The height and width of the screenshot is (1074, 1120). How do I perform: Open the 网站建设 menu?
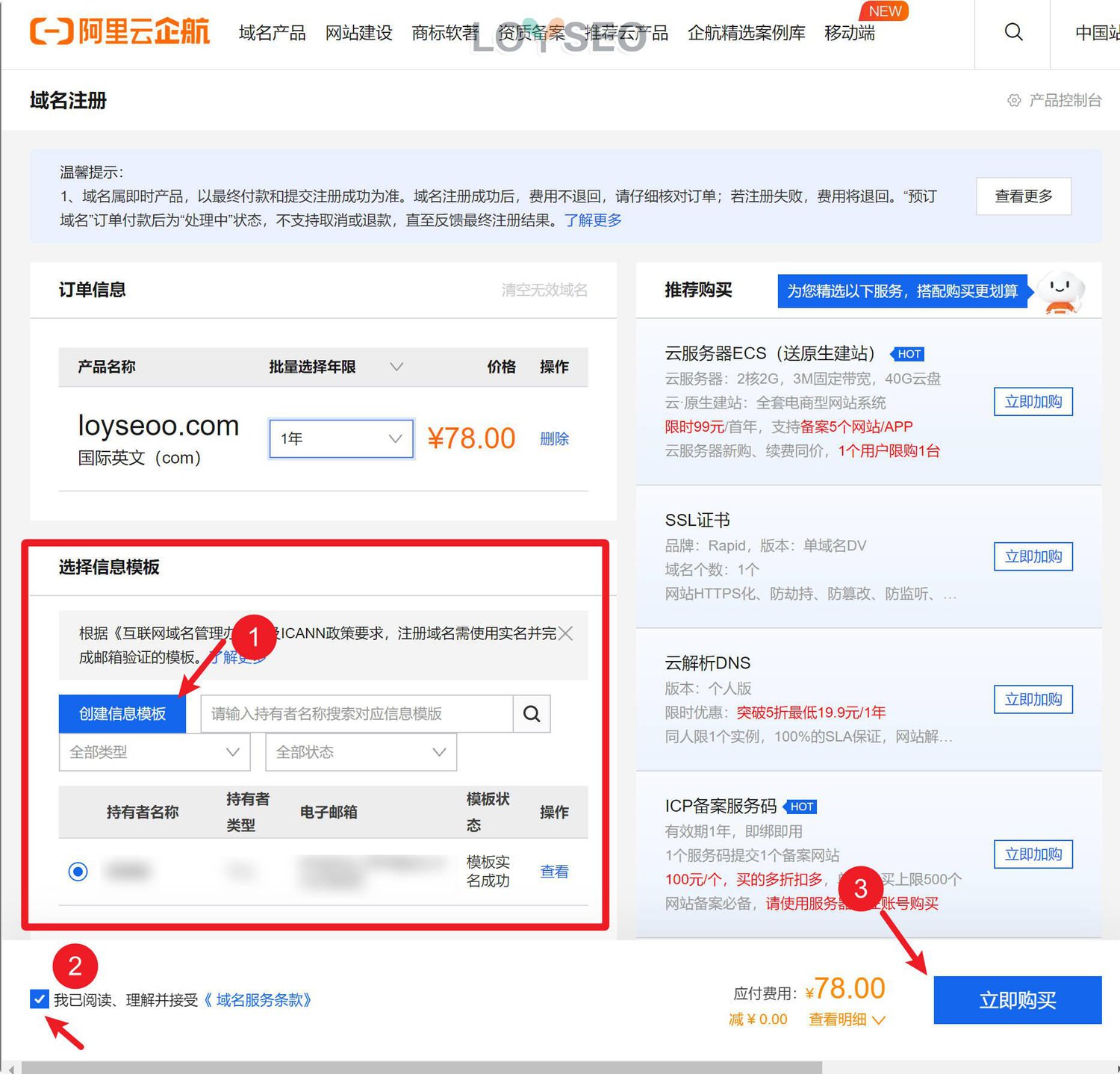coord(359,33)
